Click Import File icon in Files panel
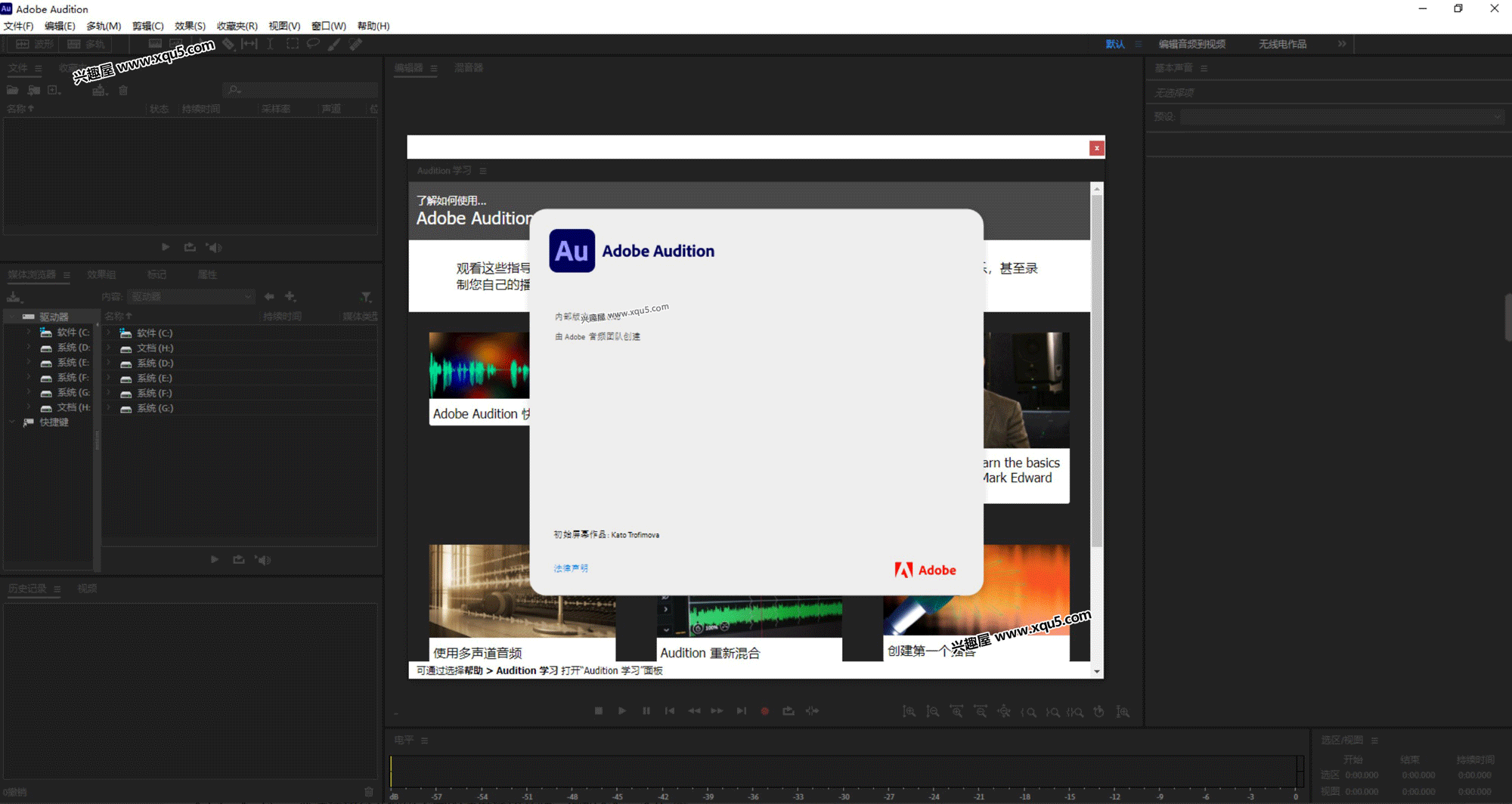The width and height of the screenshot is (1512, 804). click(x=34, y=91)
